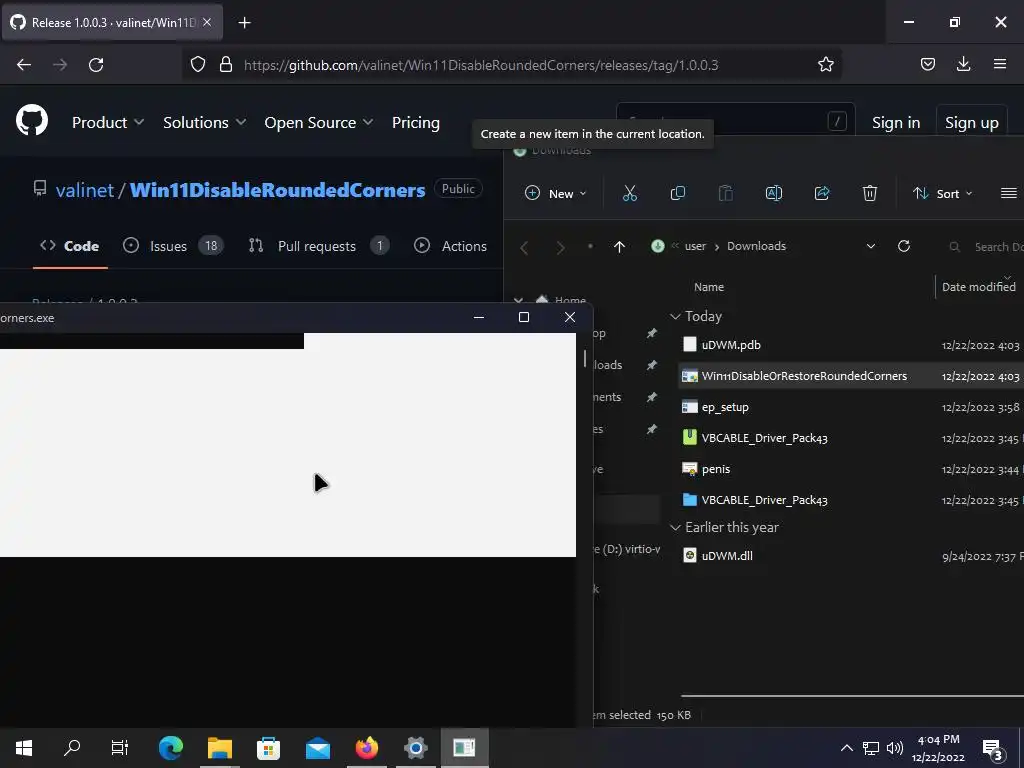Open the Windows Start menu

[24, 748]
